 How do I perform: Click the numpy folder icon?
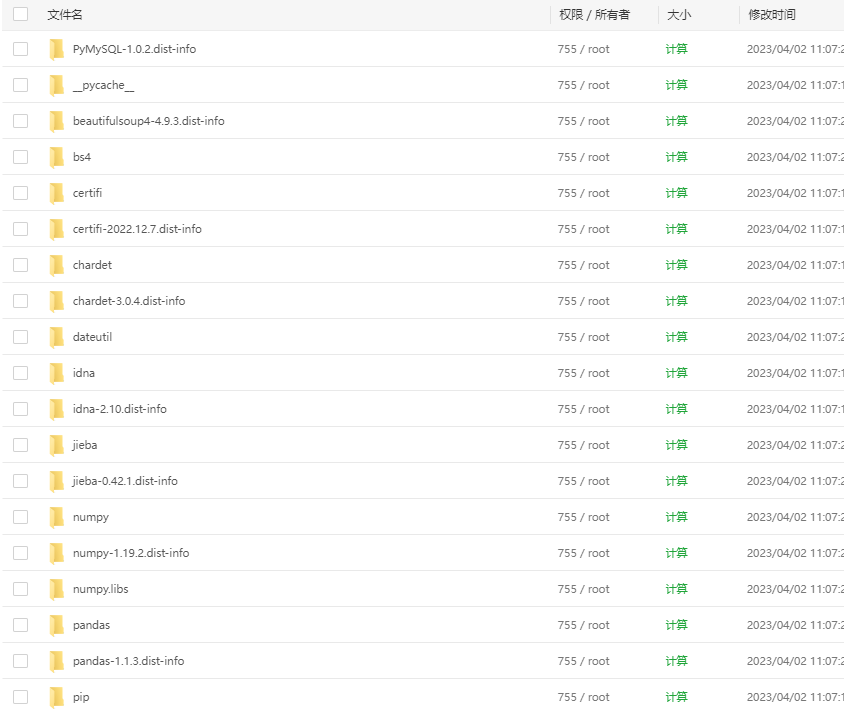coord(57,518)
